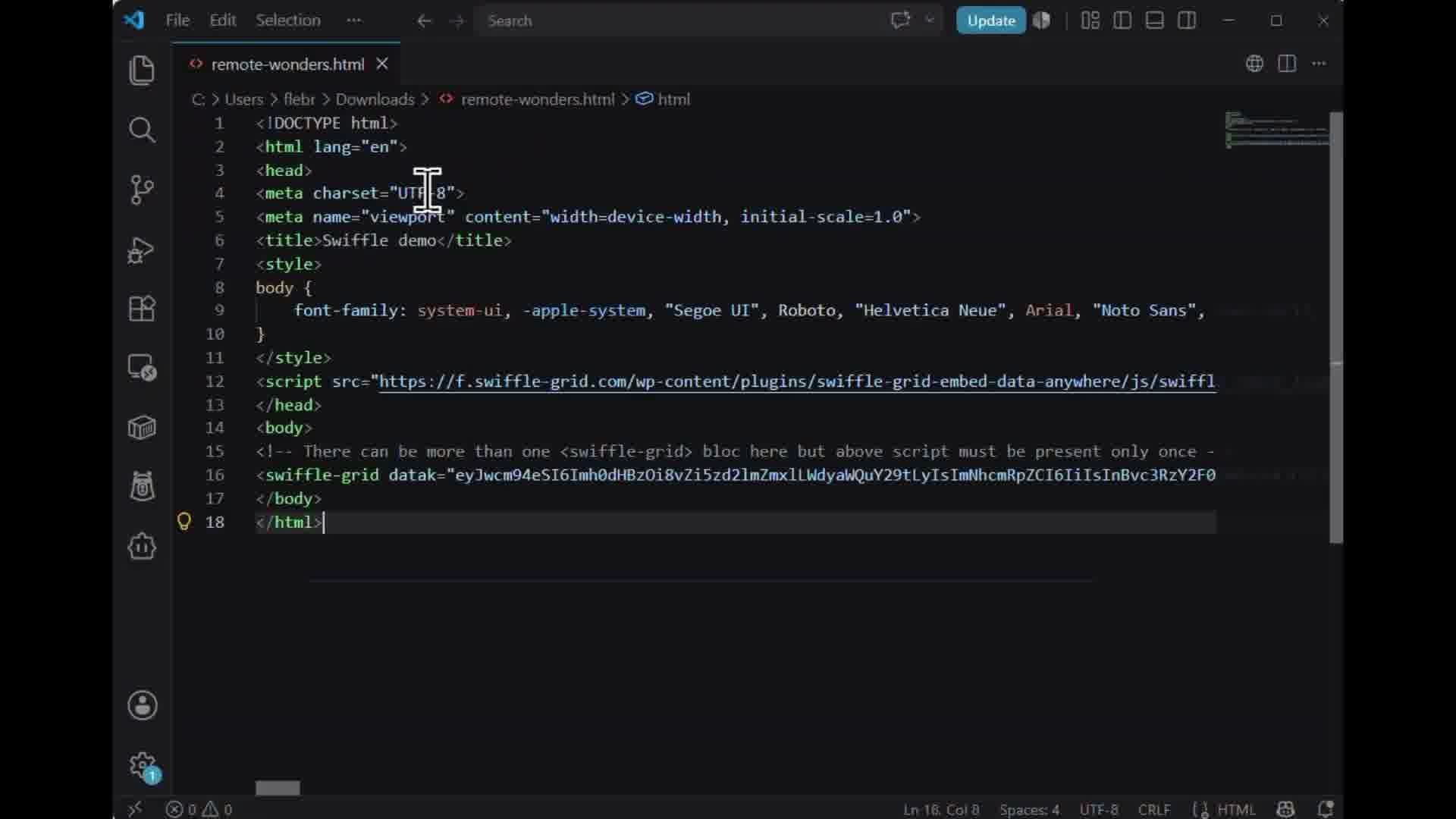
Task: Open the Explorer view in activity bar
Action: pyautogui.click(x=142, y=71)
